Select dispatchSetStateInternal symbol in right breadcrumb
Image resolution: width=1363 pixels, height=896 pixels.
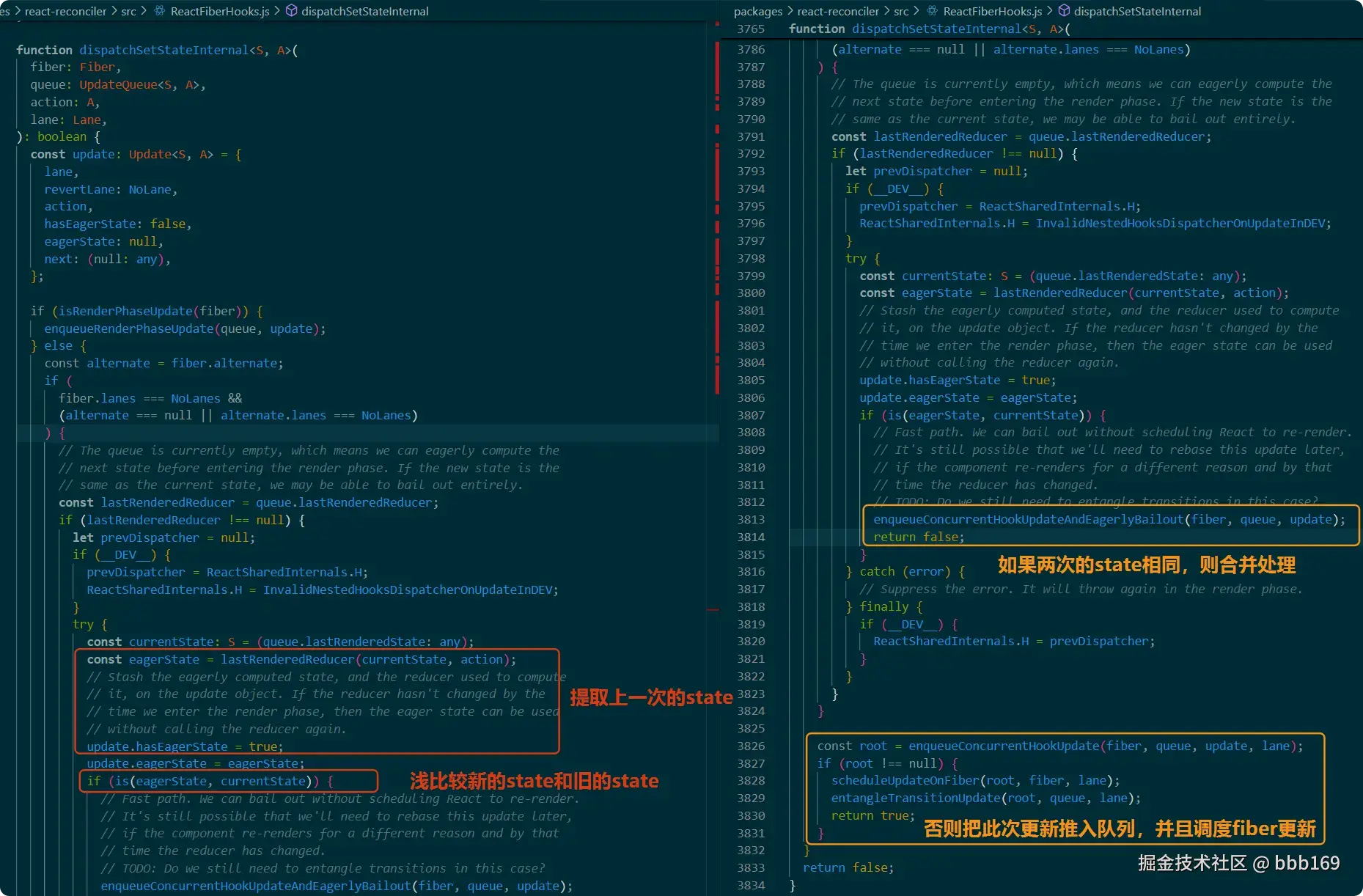[1138, 11]
